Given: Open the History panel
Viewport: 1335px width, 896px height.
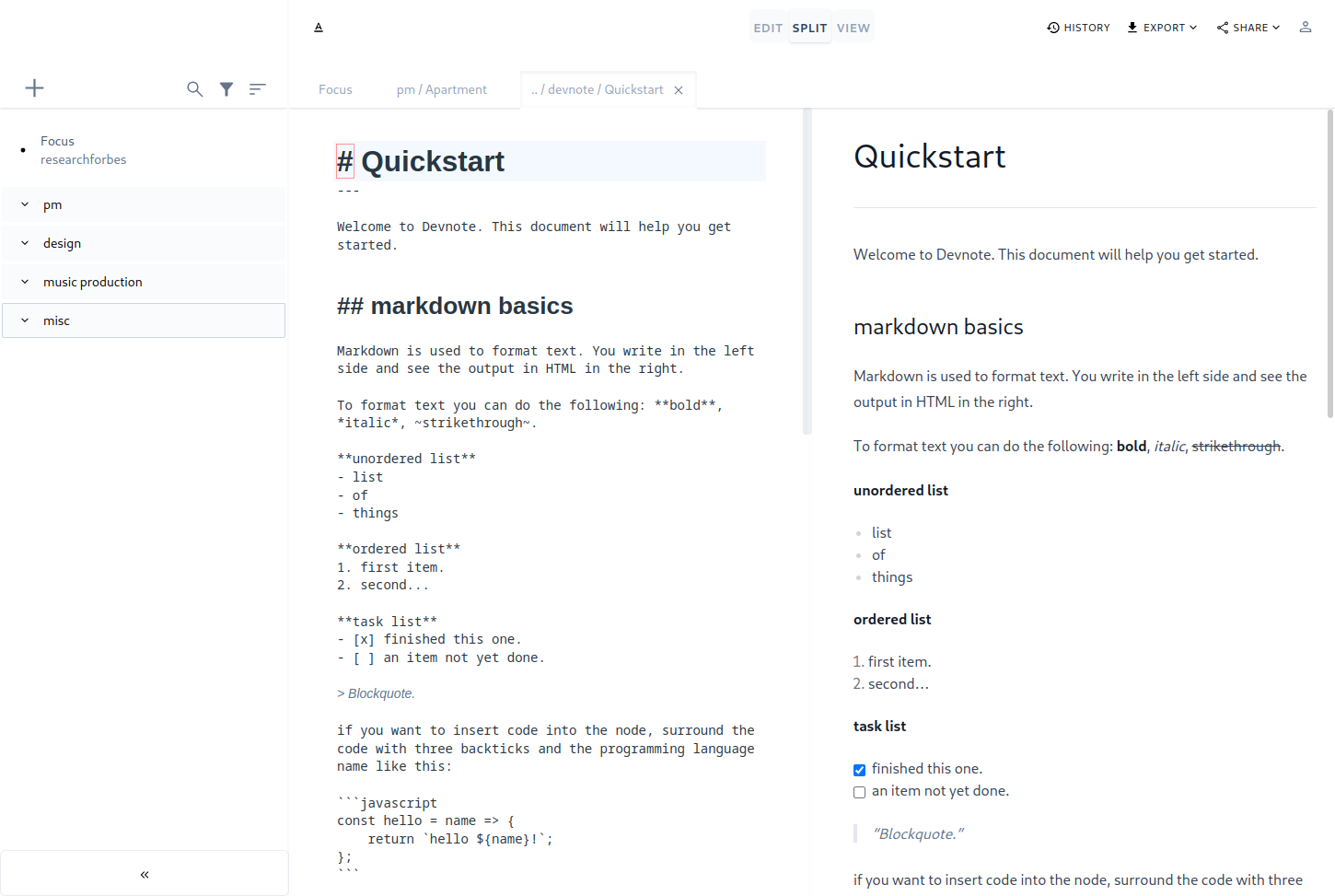Looking at the screenshot, I should (x=1078, y=28).
